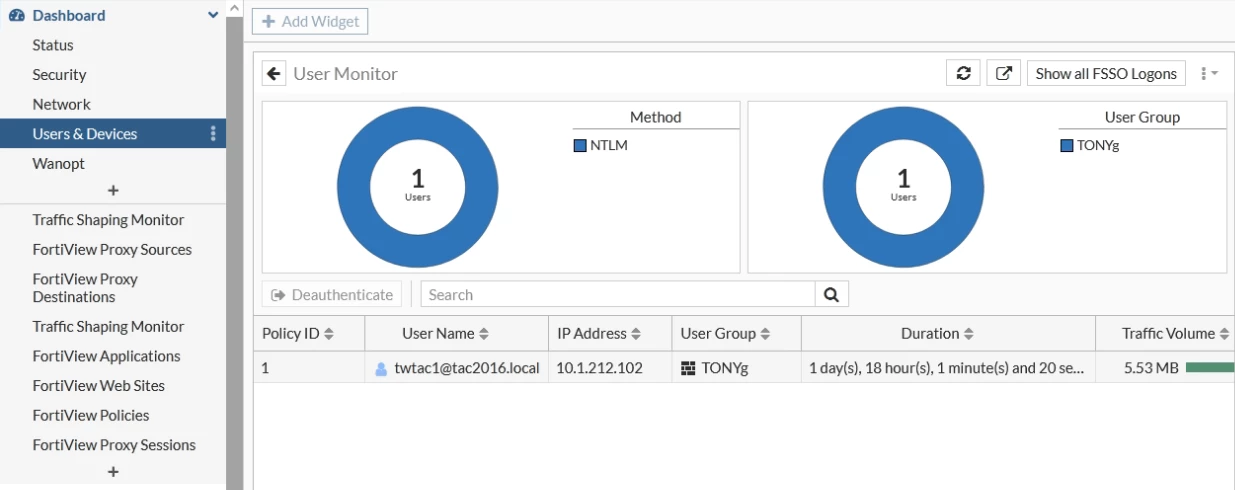
Task: Click into the Search field
Action: pos(618,294)
